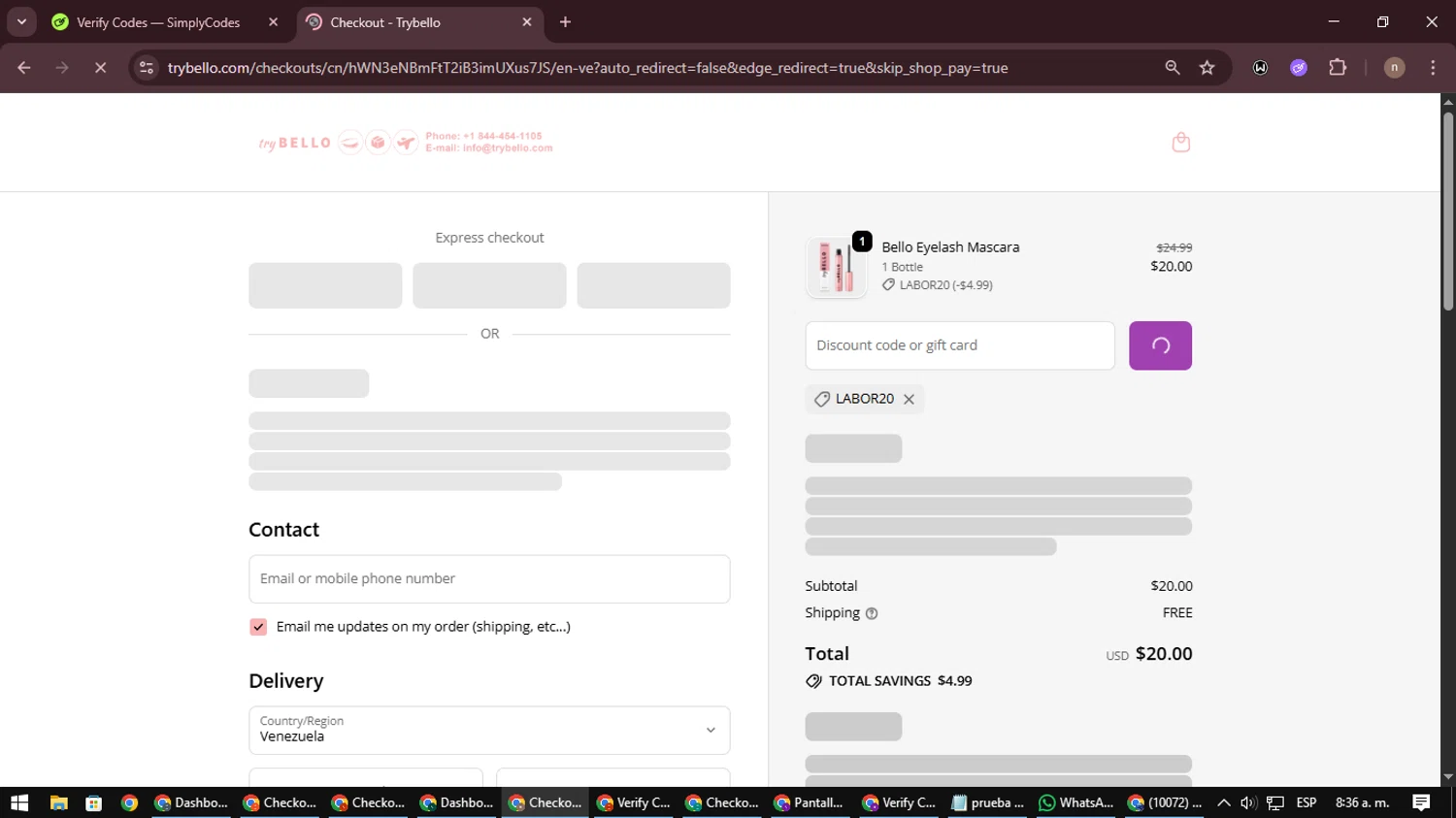
Task: Uncheck Email me updates on my order
Action: [258, 627]
